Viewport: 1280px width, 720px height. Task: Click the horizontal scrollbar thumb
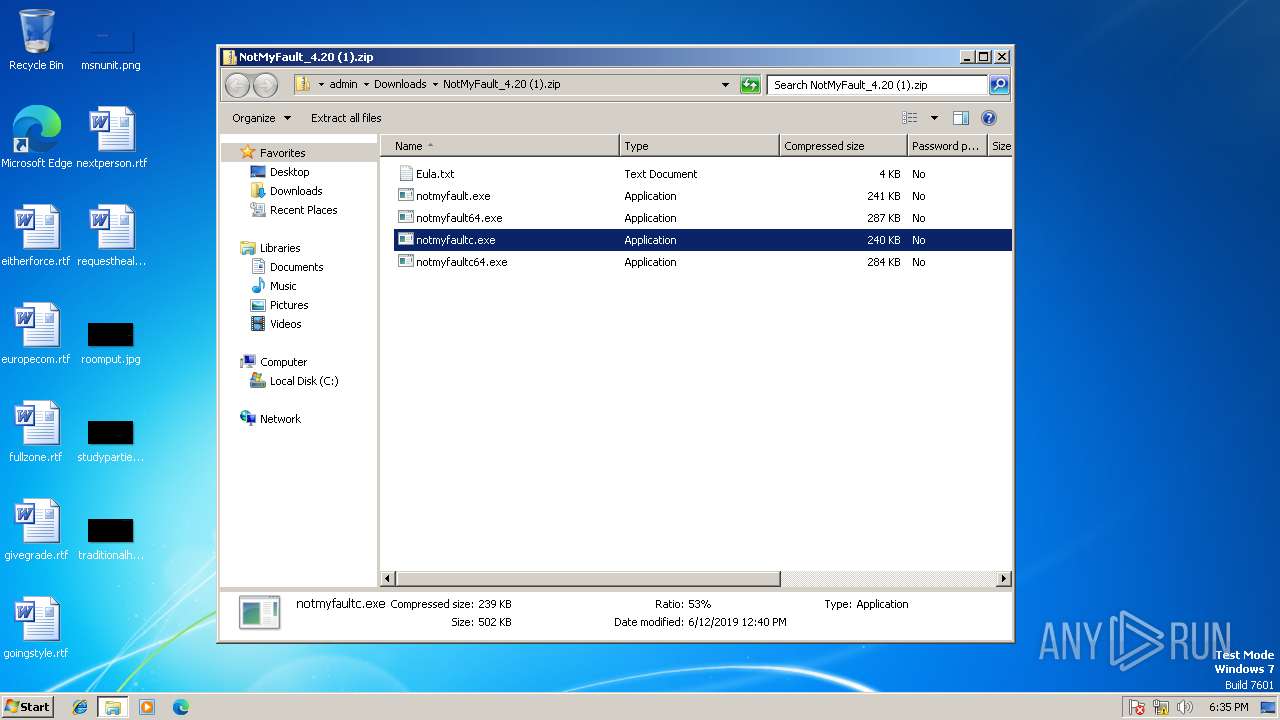click(x=588, y=579)
